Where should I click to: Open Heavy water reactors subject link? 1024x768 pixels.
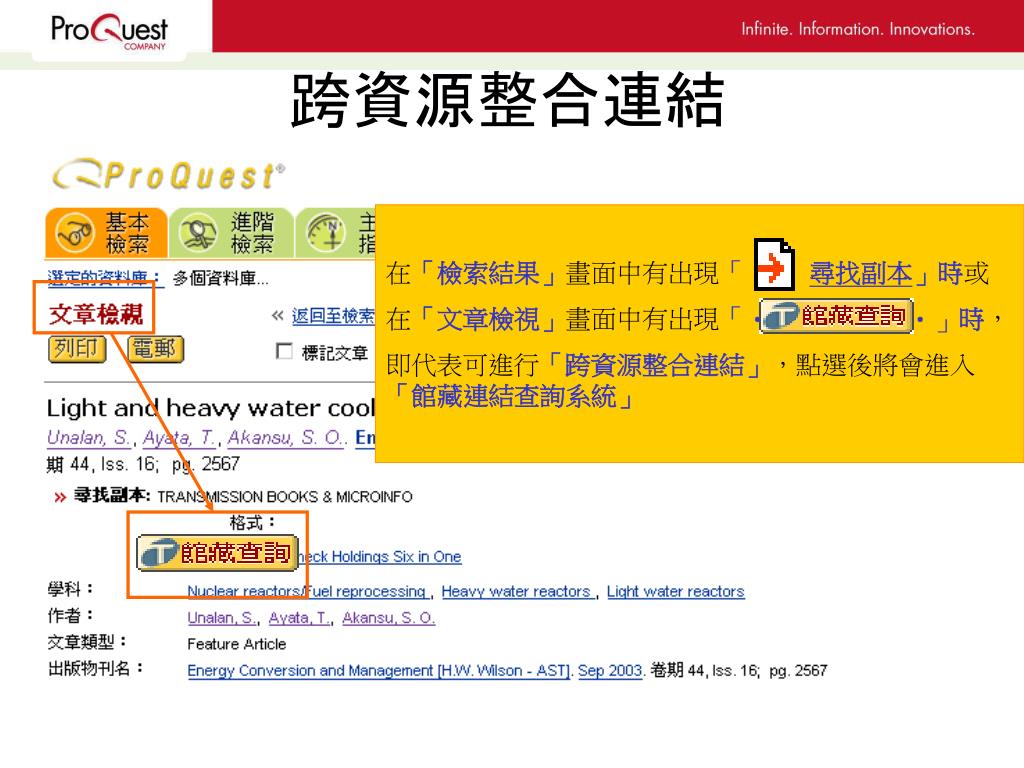pos(516,591)
